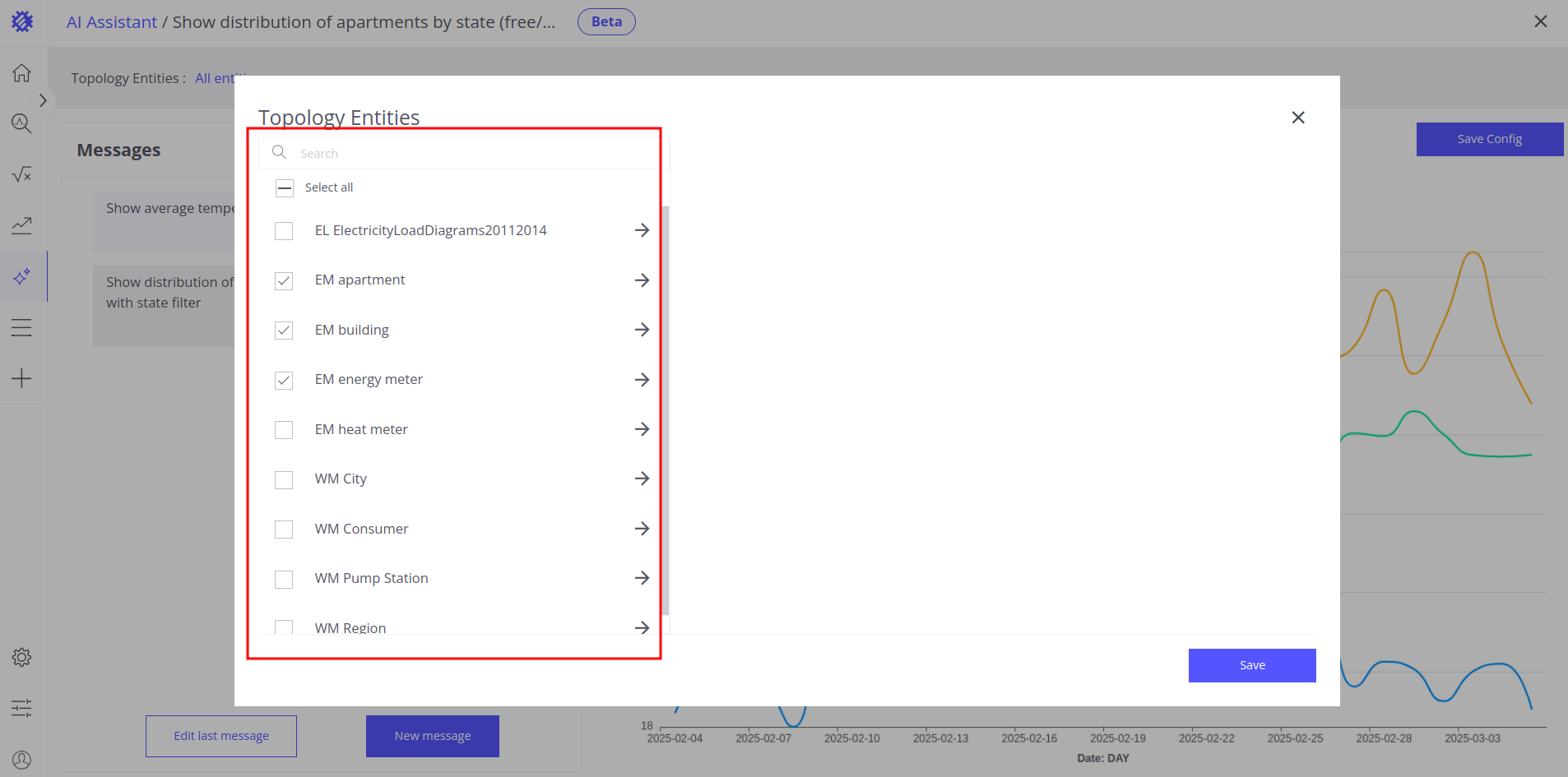
Task: Click the plus icon in sidebar
Action: pyautogui.click(x=22, y=378)
